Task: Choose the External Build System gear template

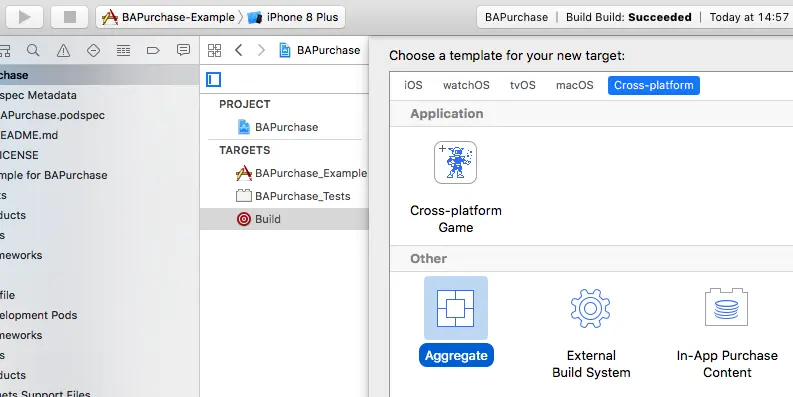Action: [590, 307]
